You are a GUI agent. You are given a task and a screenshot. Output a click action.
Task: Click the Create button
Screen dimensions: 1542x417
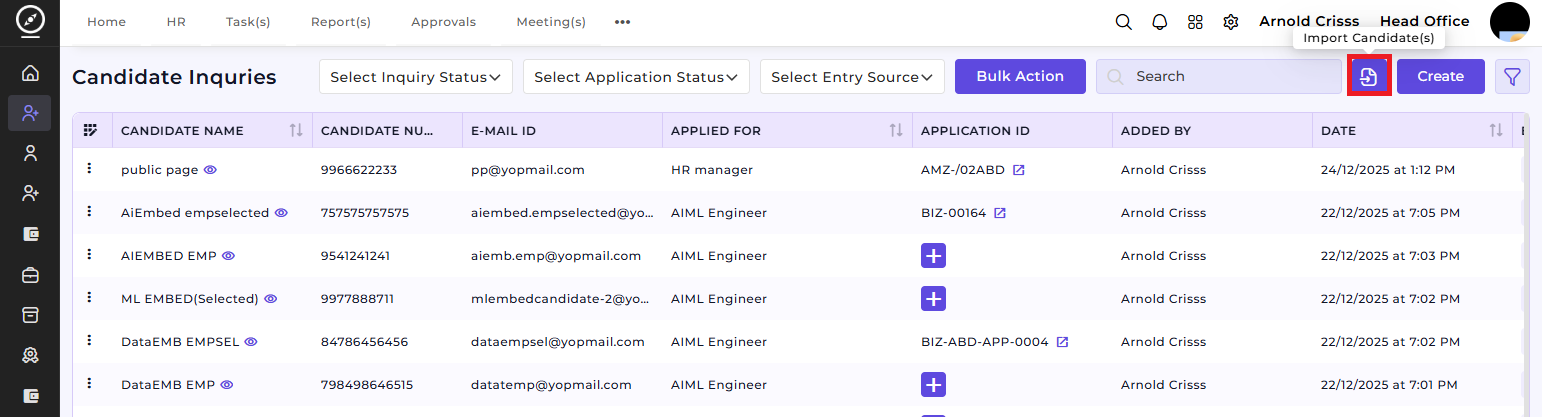(x=1441, y=76)
